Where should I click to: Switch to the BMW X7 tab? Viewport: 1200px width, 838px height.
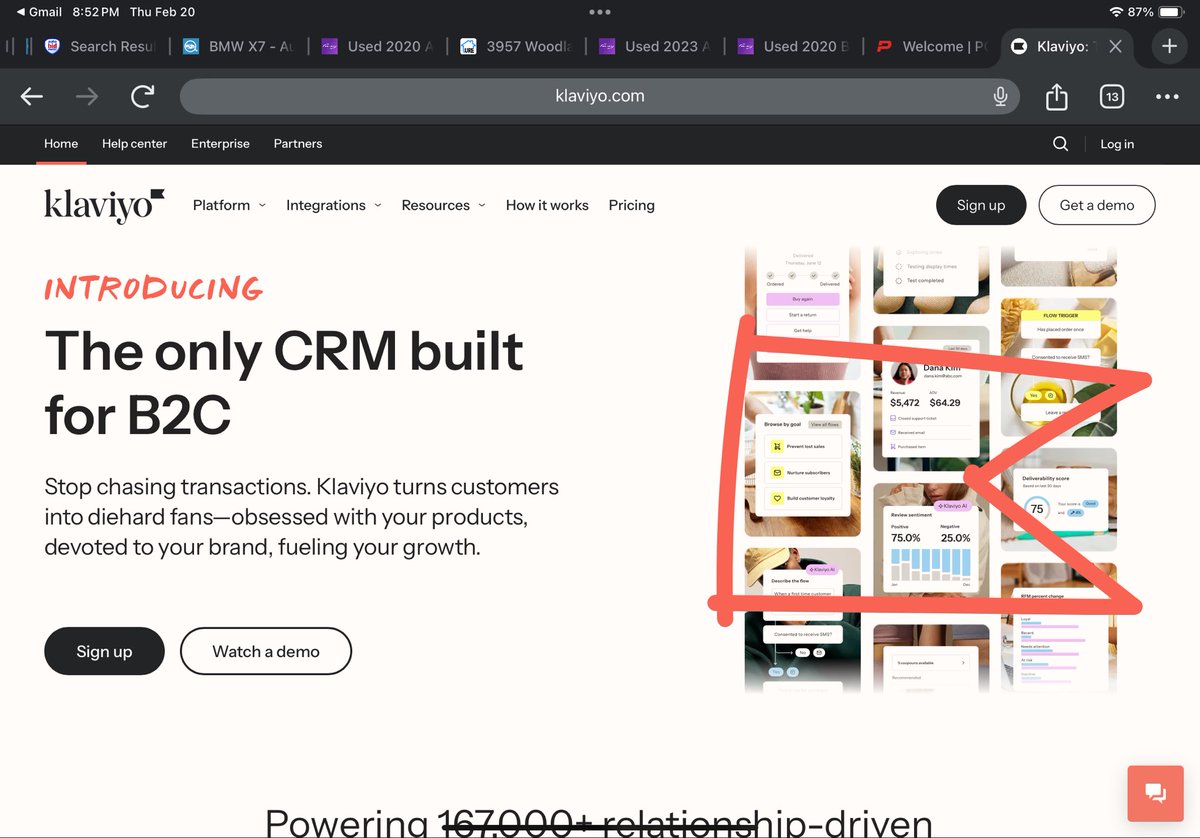pos(238,46)
